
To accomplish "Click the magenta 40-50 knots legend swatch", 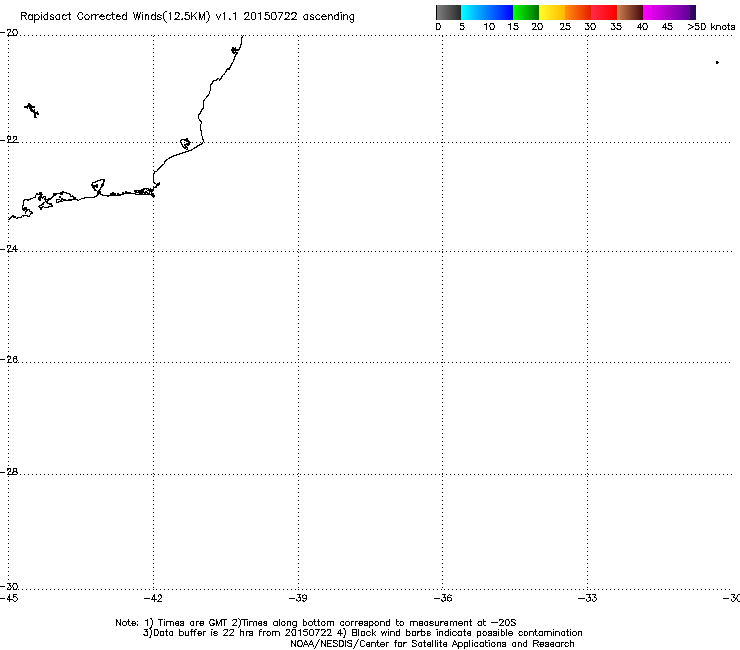I will 666,12.
